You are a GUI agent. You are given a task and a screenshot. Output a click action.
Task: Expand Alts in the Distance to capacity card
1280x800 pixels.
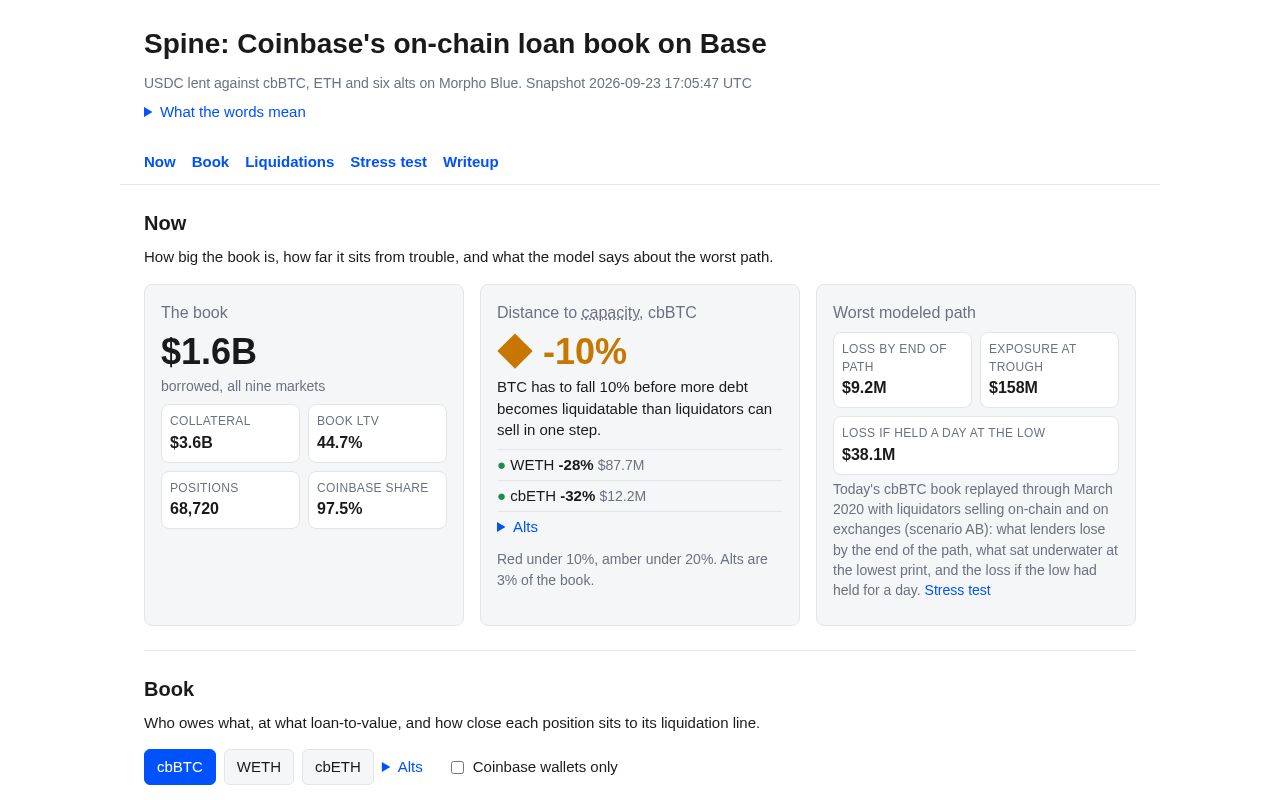point(517,527)
